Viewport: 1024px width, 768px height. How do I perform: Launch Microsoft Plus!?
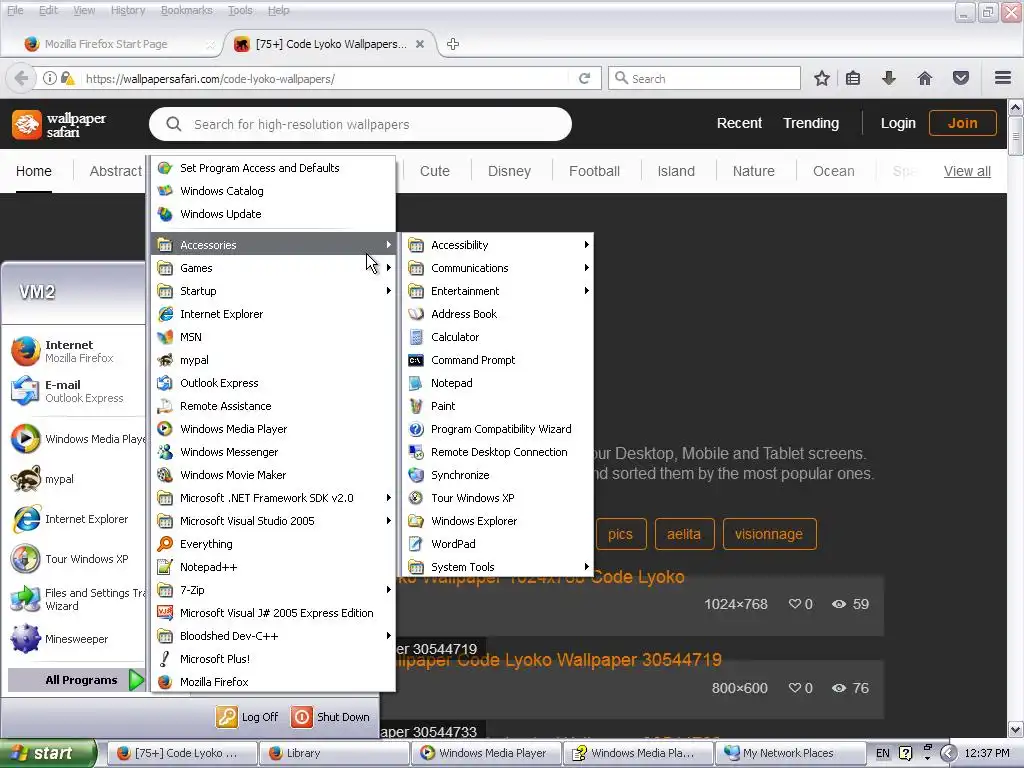[x=273, y=659]
